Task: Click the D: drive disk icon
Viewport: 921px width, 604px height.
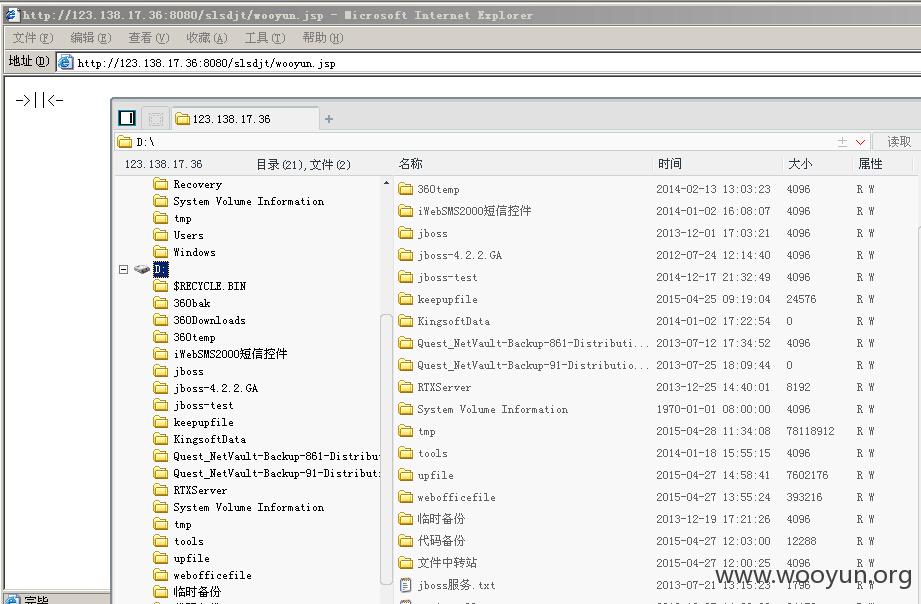Action: 142,269
